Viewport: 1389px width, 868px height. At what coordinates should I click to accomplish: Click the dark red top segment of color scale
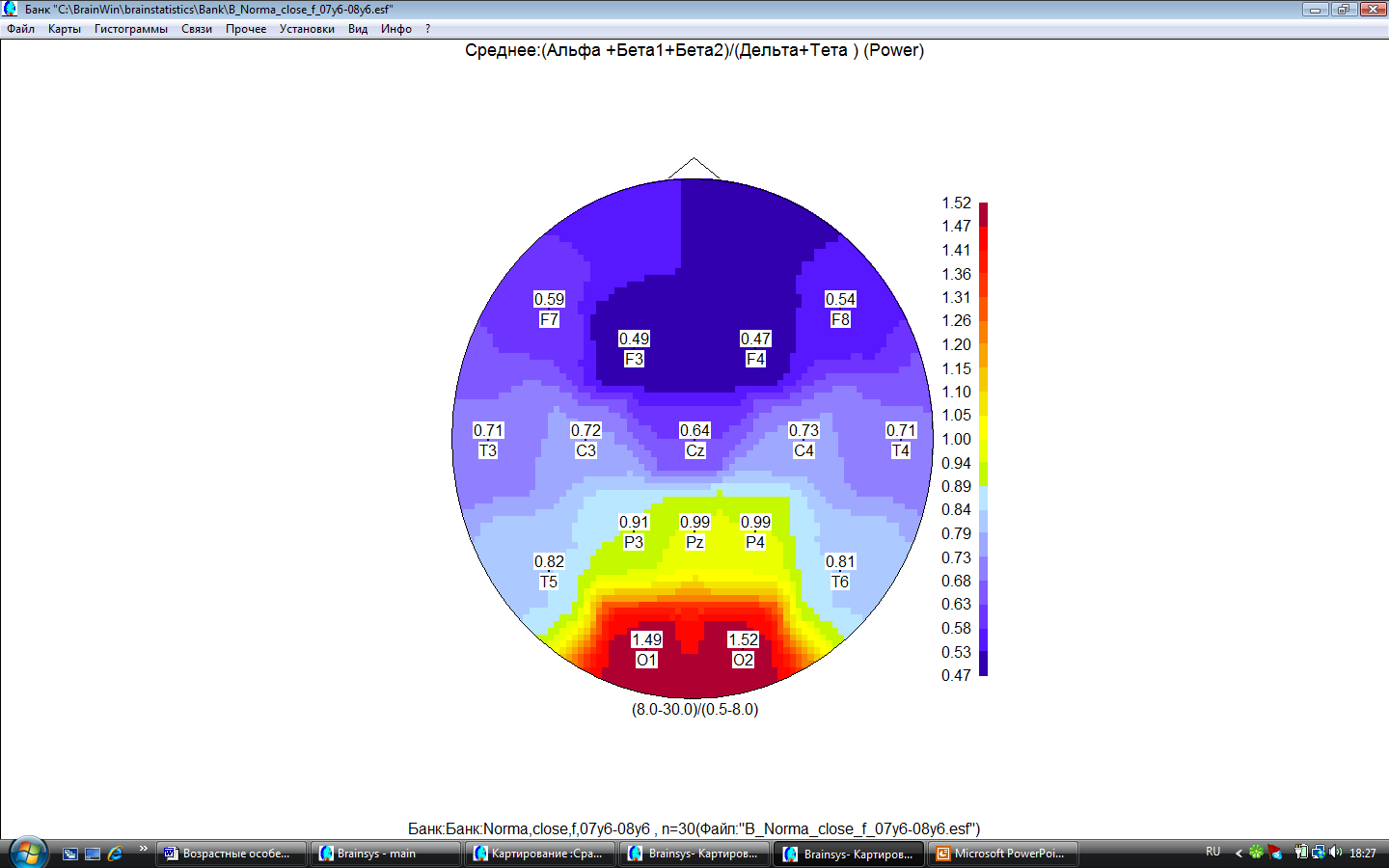984,213
